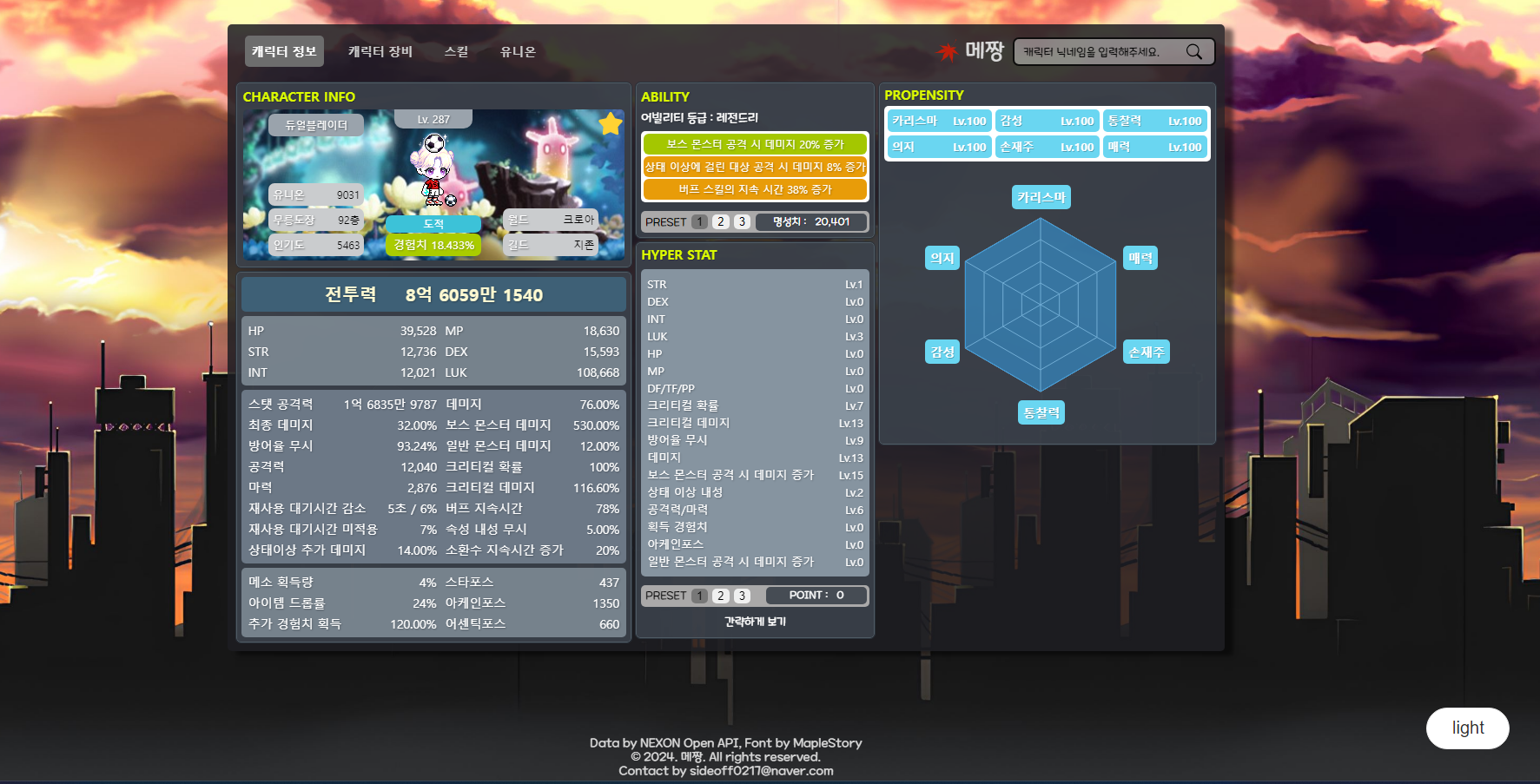Image resolution: width=1540 pixels, height=784 pixels.
Task: Click the green boss damage 20% ability line
Action: tap(755, 144)
